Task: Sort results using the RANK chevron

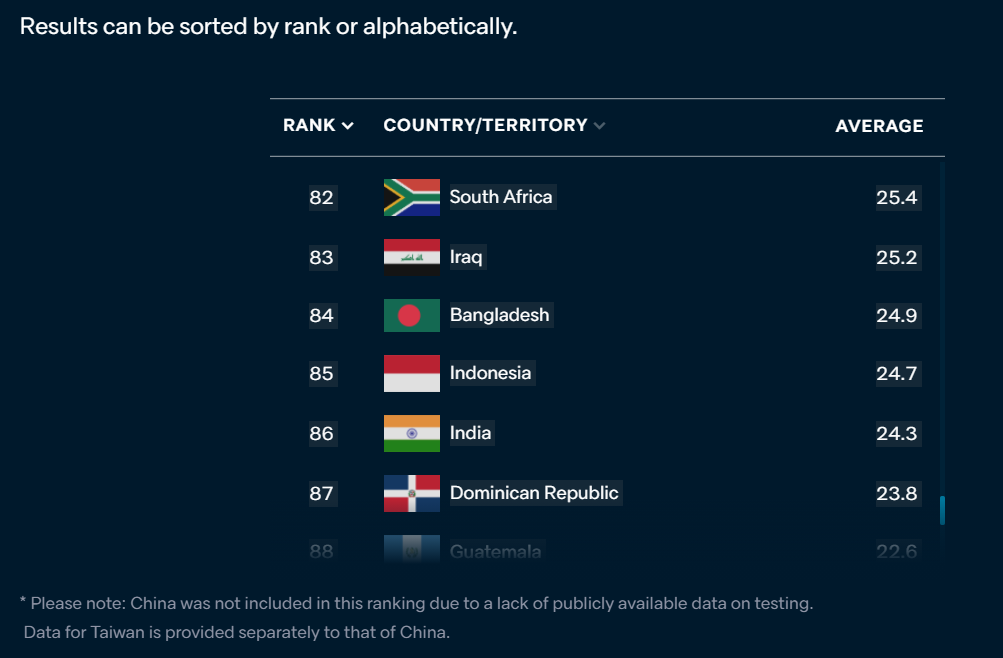Action: [347, 126]
